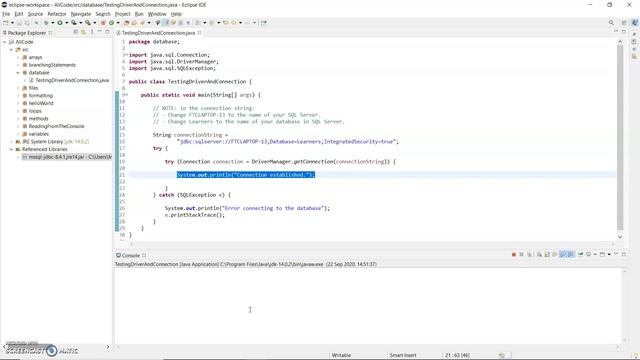Remove launch from the Console
The image size is (640, 360).
[521, 254]
